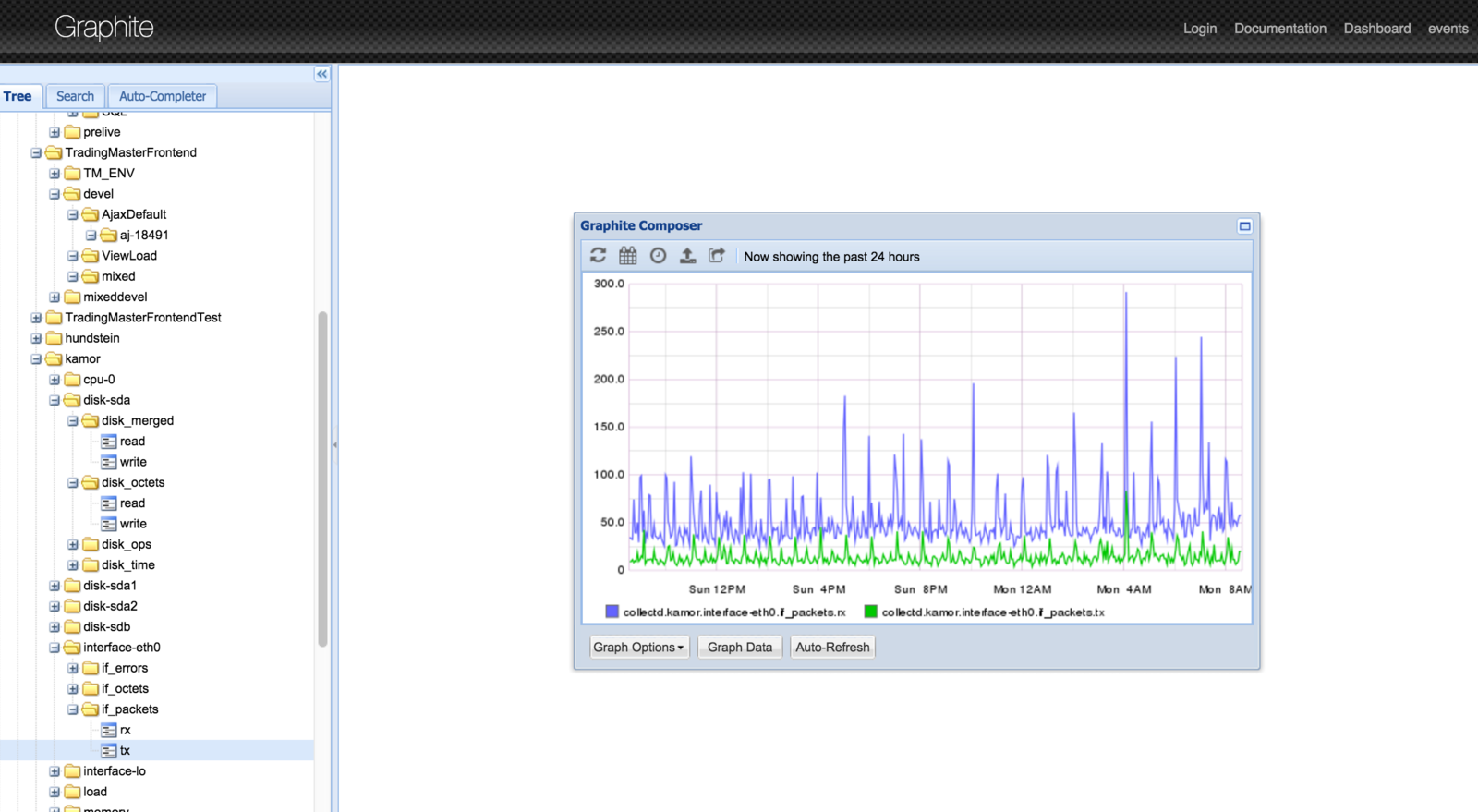1478x812 pixels.
Task: Click the interface-lo folder icon
Action: tap(72, 771)
